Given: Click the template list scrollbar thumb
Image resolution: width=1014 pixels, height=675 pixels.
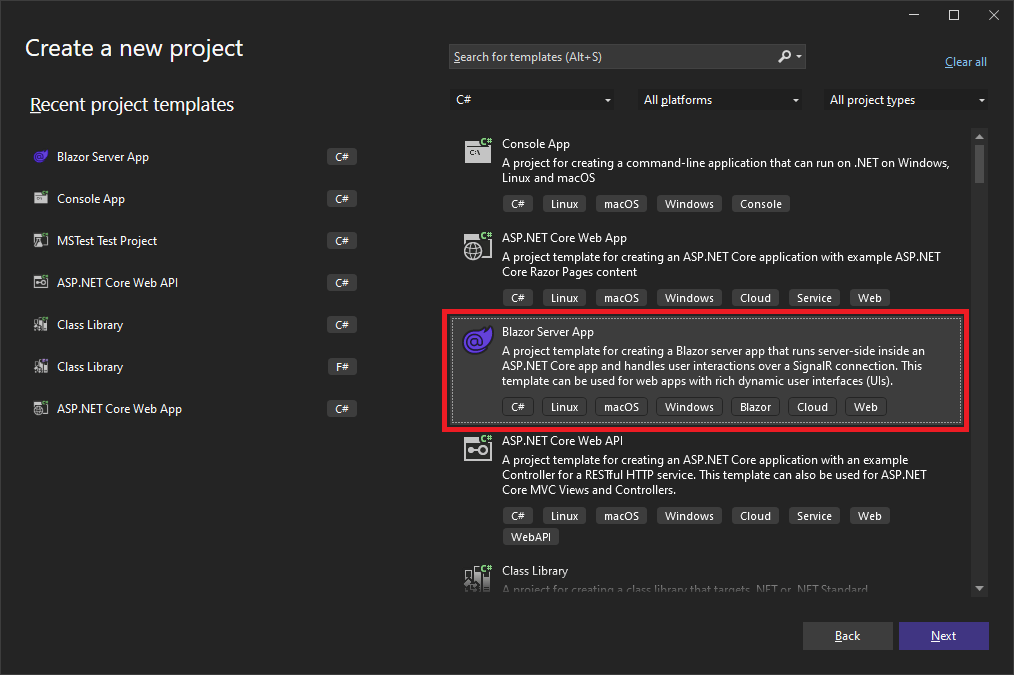Looking at the screenshot, I should tap(979, 164).
